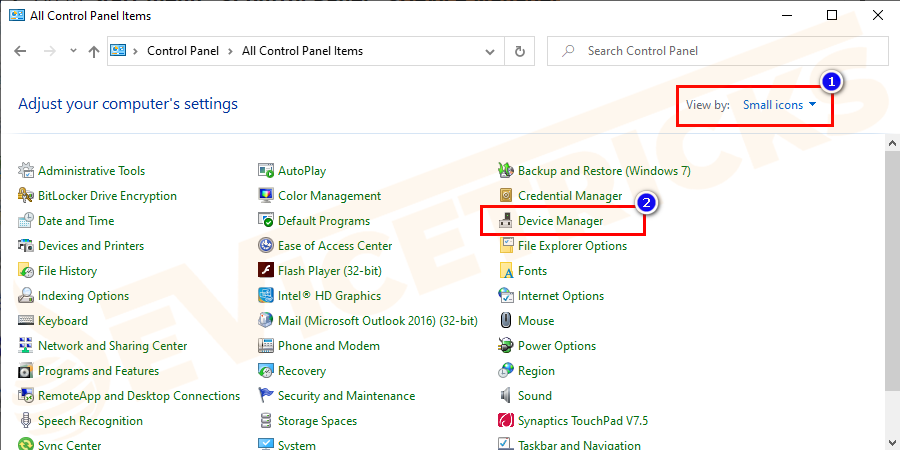Click the RemoteApp and Desktop Connections icon
This screenshot has width=900, height=450.
(26, 395)
